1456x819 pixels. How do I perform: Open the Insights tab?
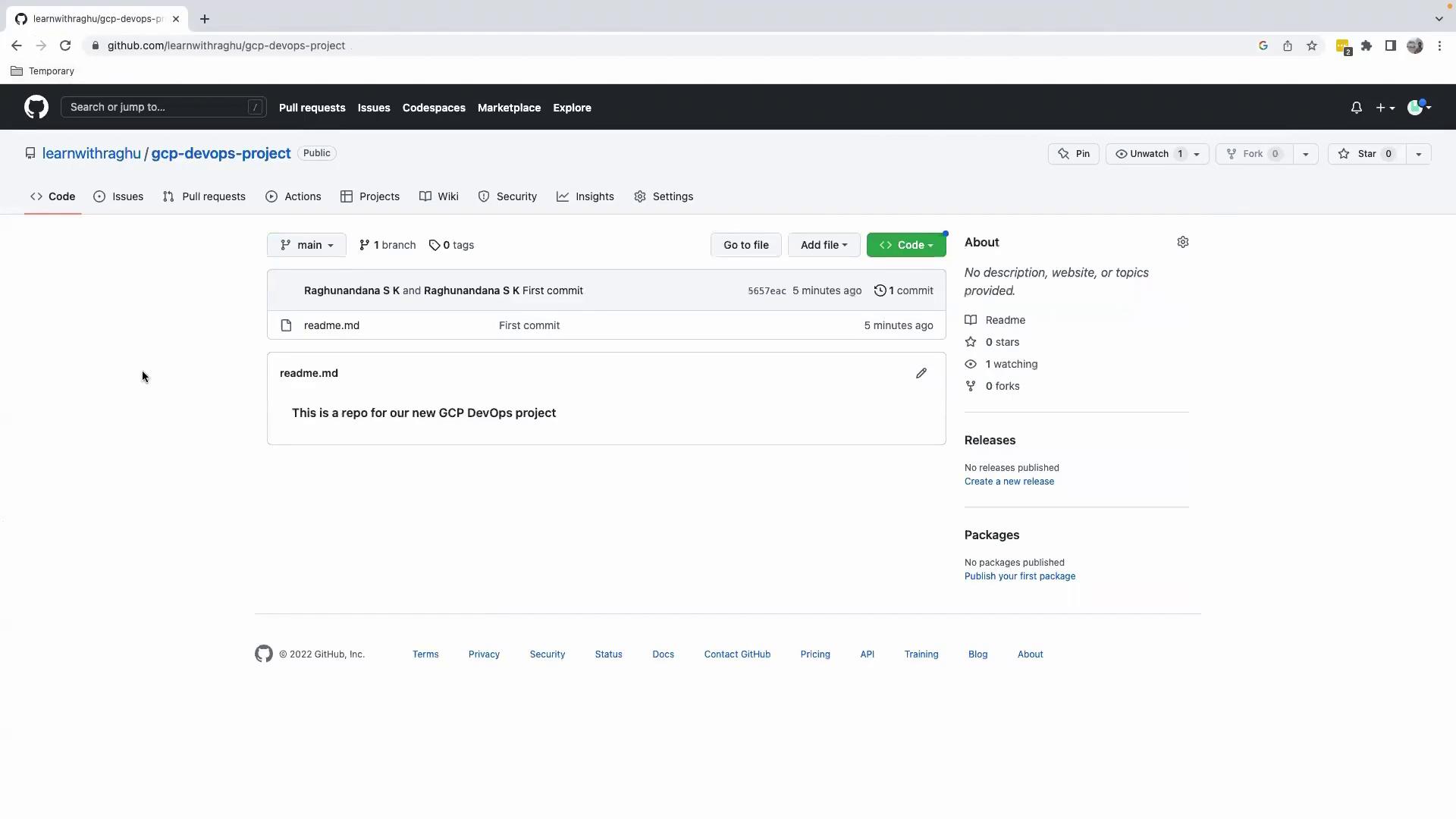point(585,196)
